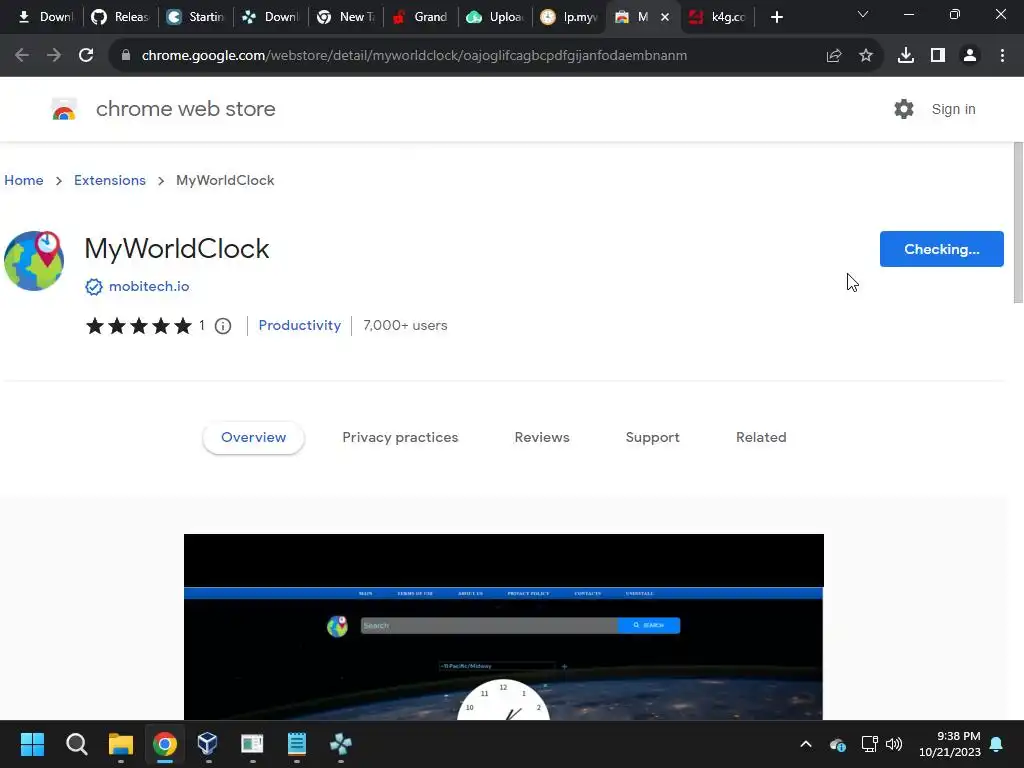Switch to the GitHub Releases tab
The image size is (1024, 768).
[x=121, y=17]
